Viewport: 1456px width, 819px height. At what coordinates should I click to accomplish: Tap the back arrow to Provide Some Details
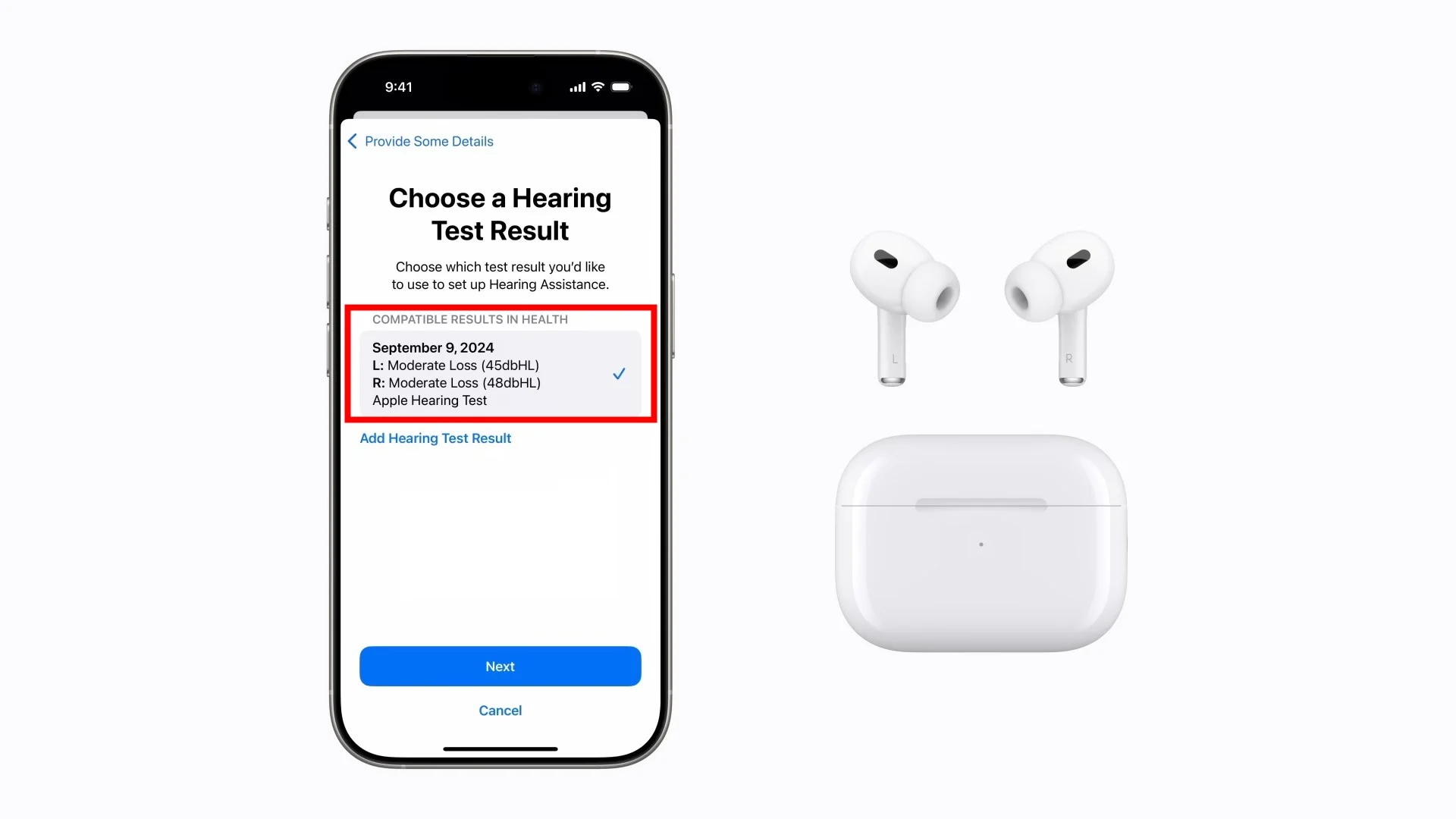[x=352, y=141]
